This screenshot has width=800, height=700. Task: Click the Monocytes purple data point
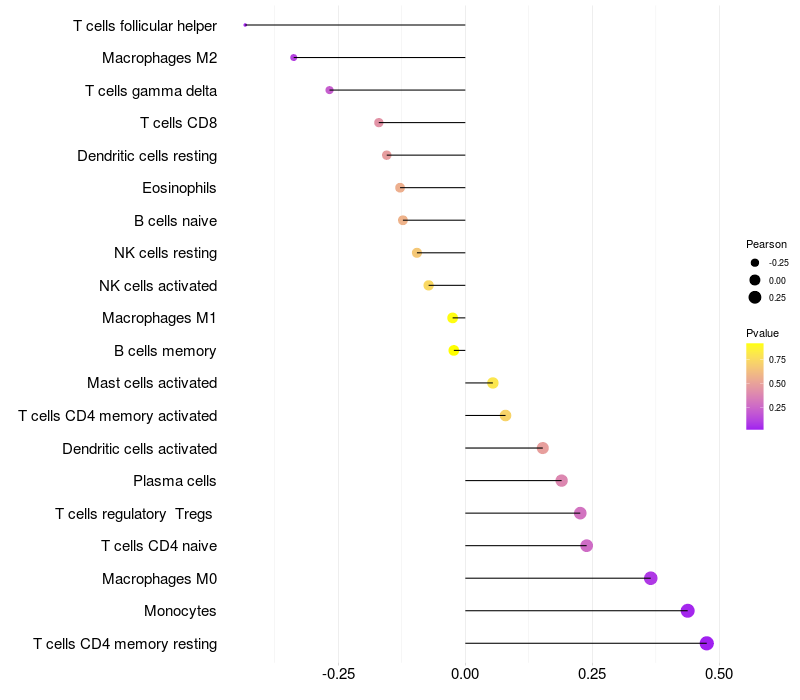(x=687, y=611)
